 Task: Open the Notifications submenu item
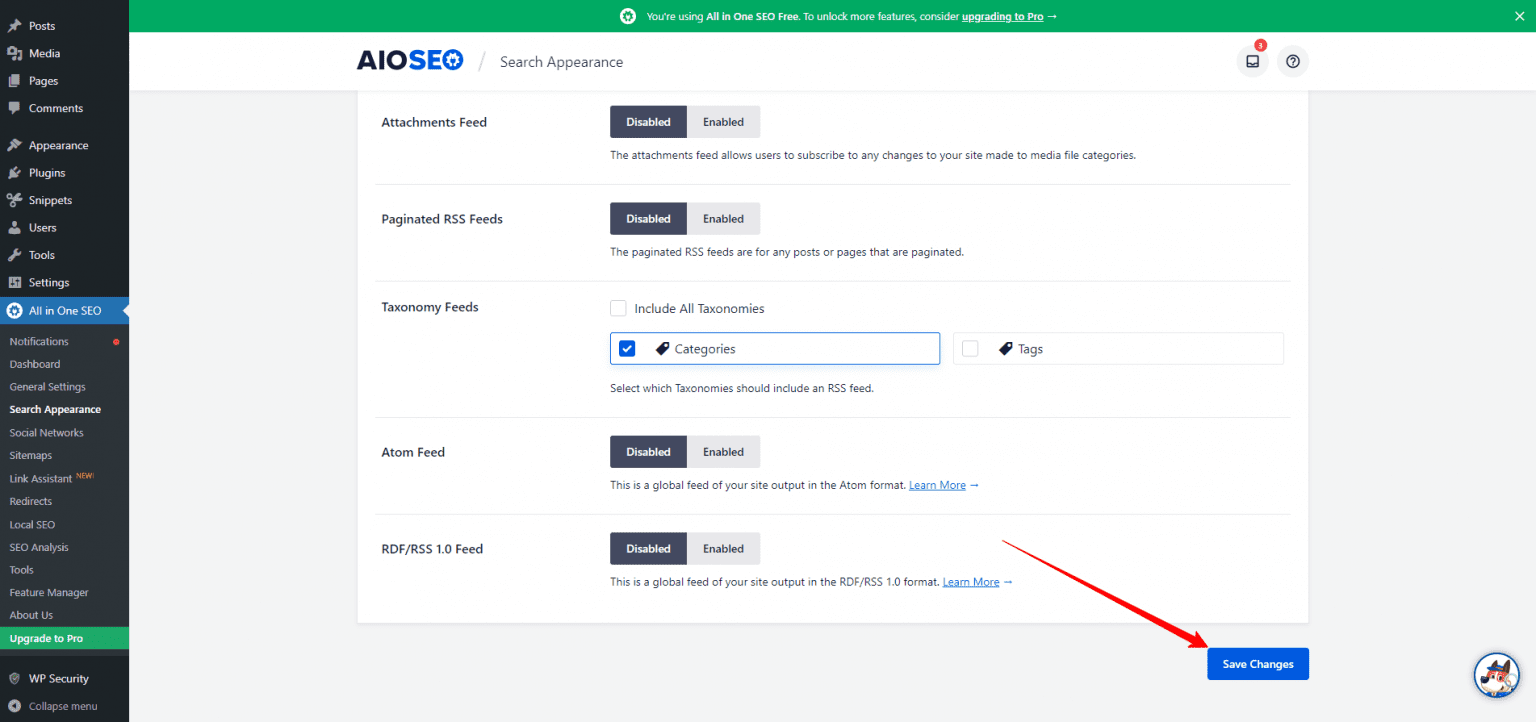[x=39, y=341]
